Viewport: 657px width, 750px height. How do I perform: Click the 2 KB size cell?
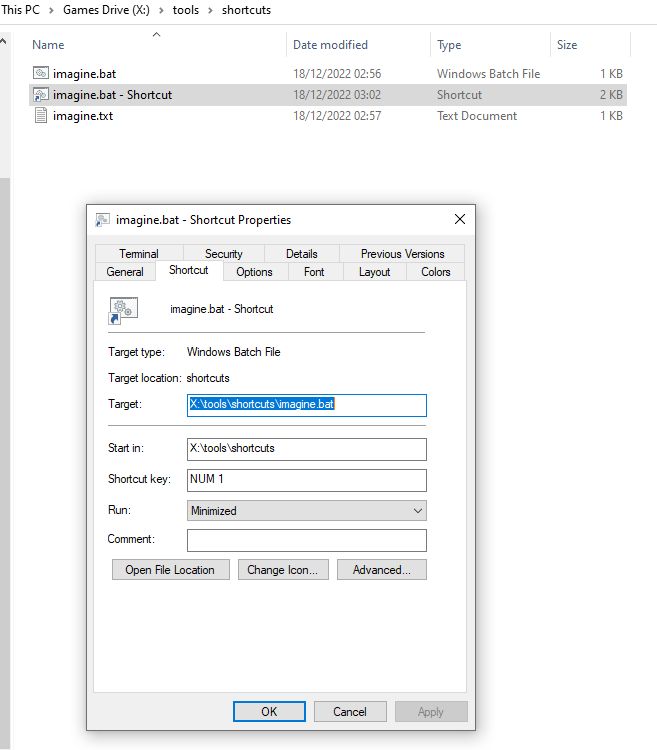pos(611,95)
